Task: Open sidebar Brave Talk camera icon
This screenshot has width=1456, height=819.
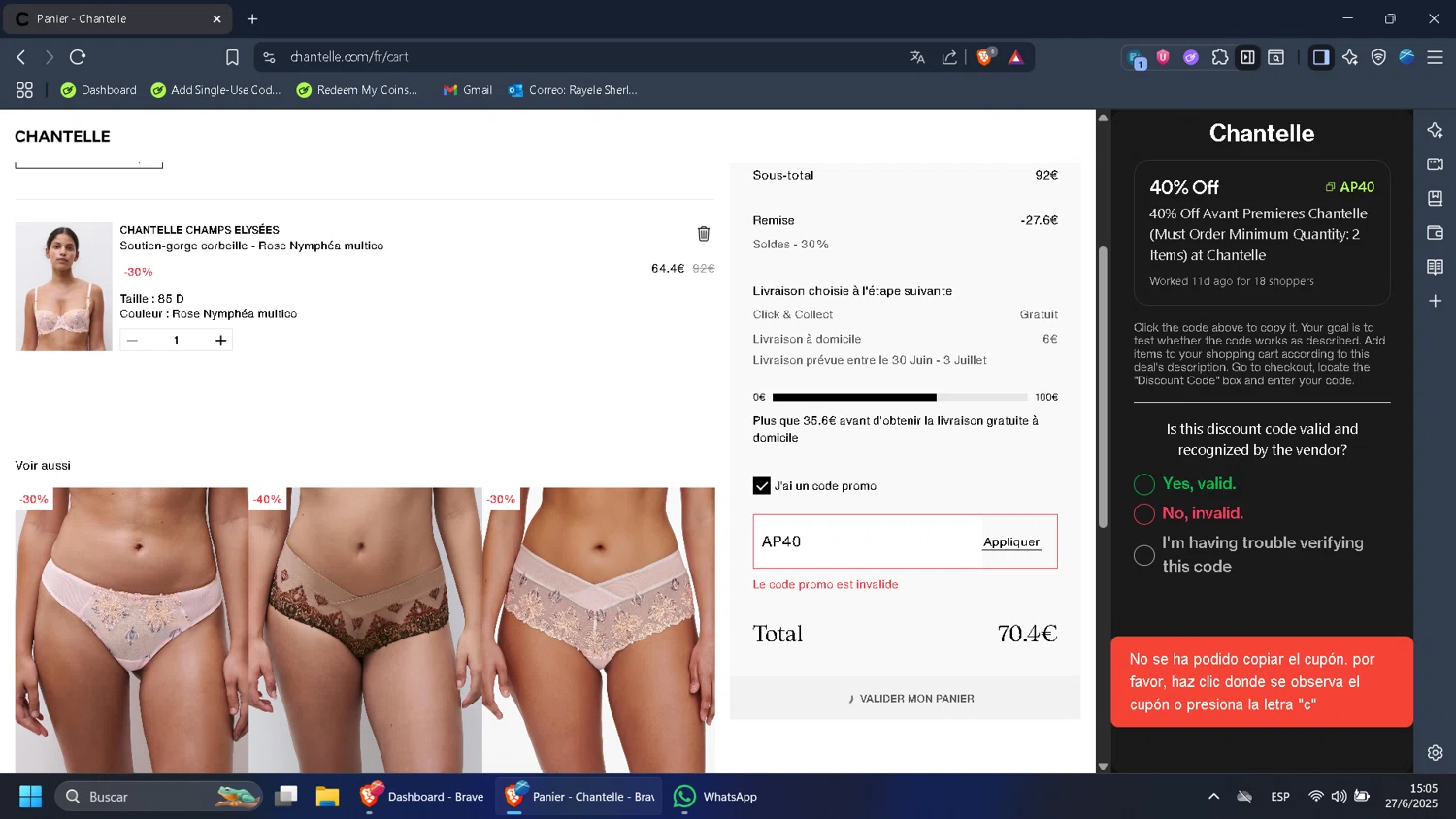Action: (1435, 164)
